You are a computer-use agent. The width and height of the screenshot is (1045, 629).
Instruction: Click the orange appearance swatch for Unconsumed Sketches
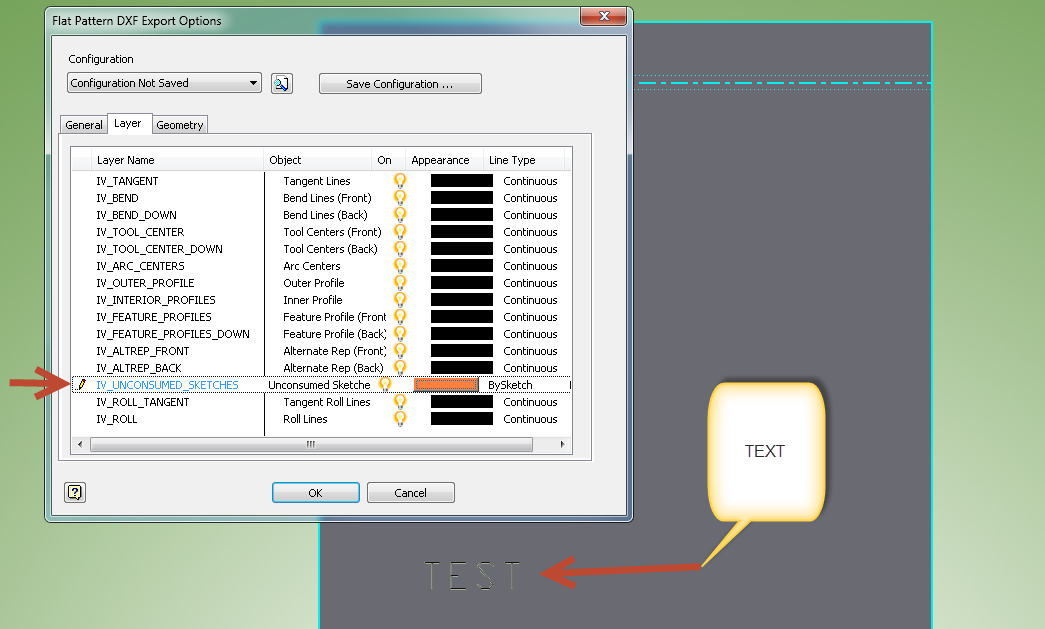tap(444, 384)
